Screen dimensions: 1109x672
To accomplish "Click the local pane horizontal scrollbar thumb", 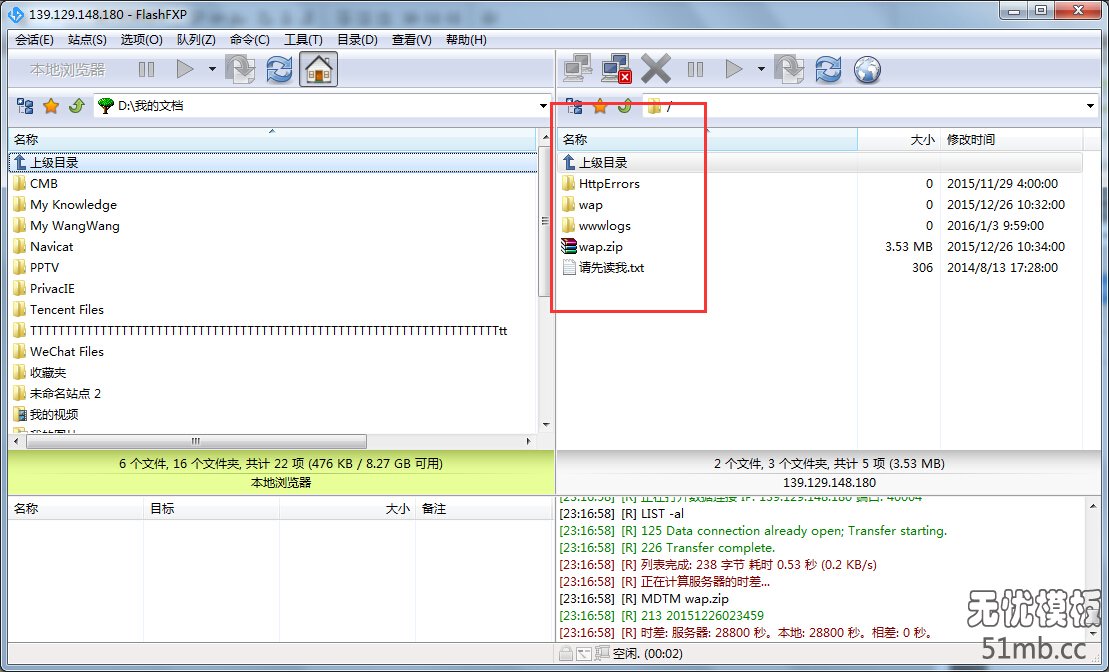I will [197, 441].
